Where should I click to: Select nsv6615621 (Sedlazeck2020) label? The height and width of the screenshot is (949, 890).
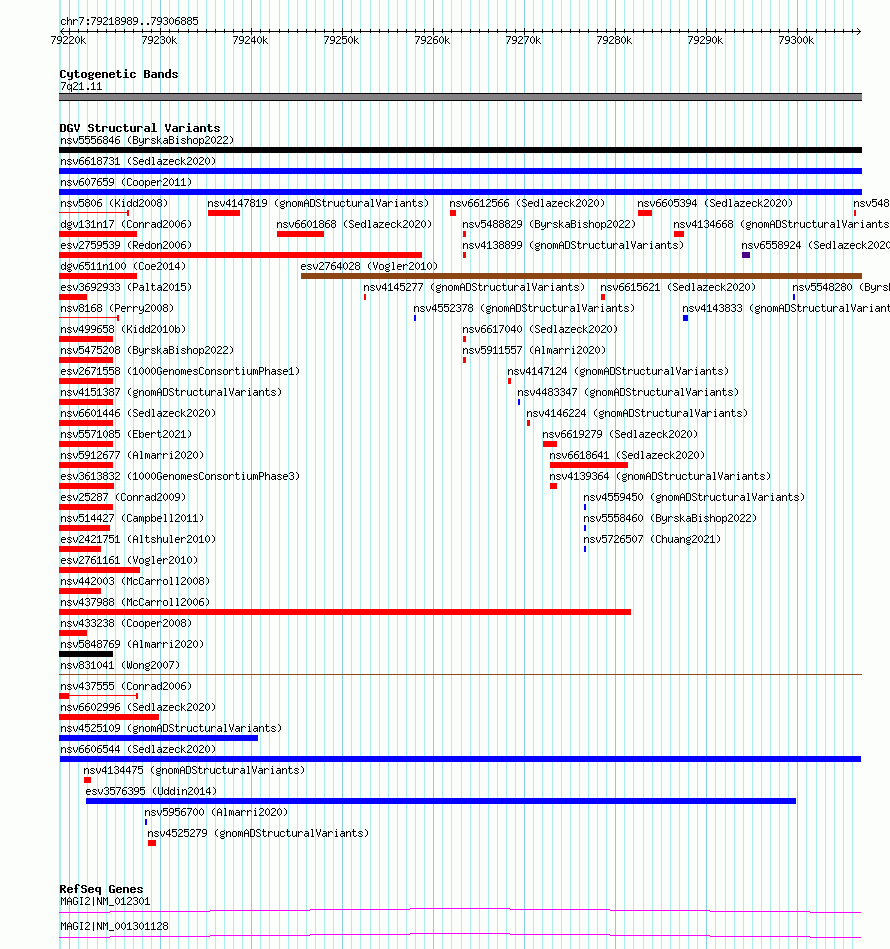pos(678,287)
